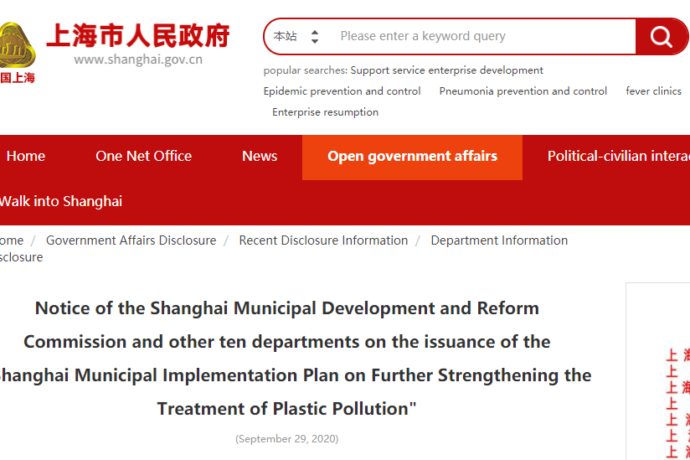Open Department Information breadcrumb link
Screen dimensions: 690x460
(x=499, y=240)
